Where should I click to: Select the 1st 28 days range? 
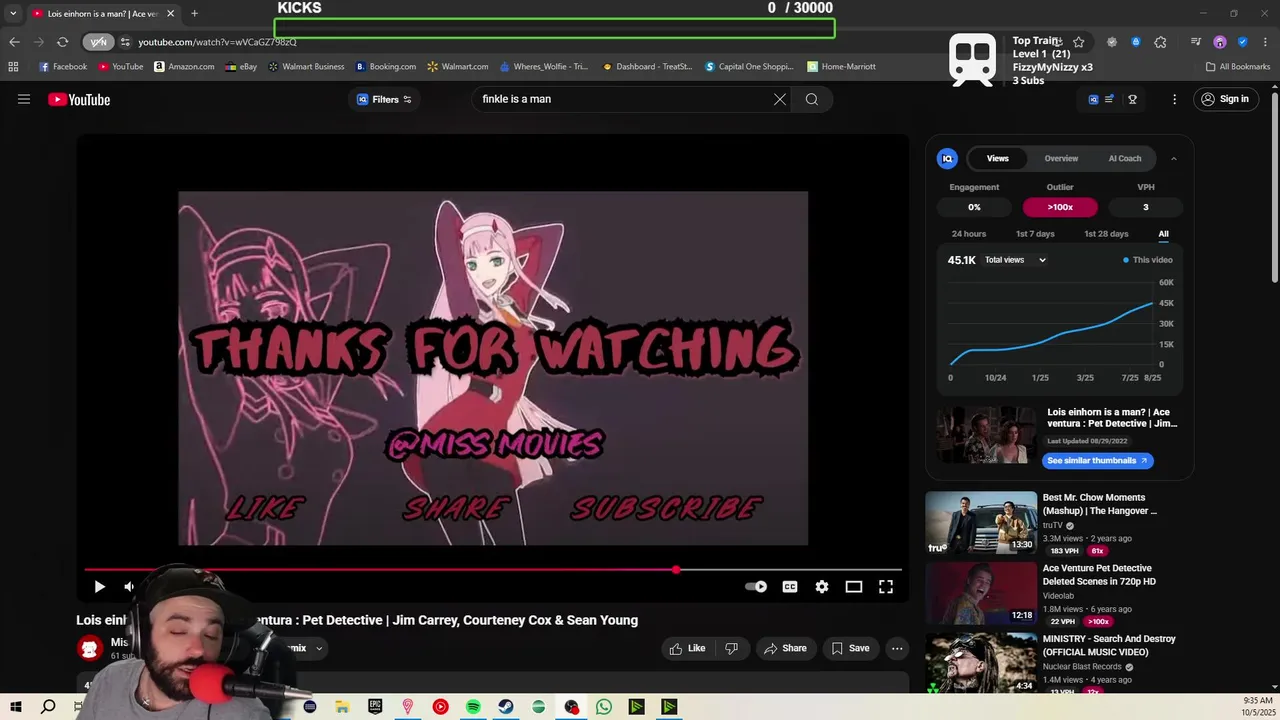(1106, 234)
